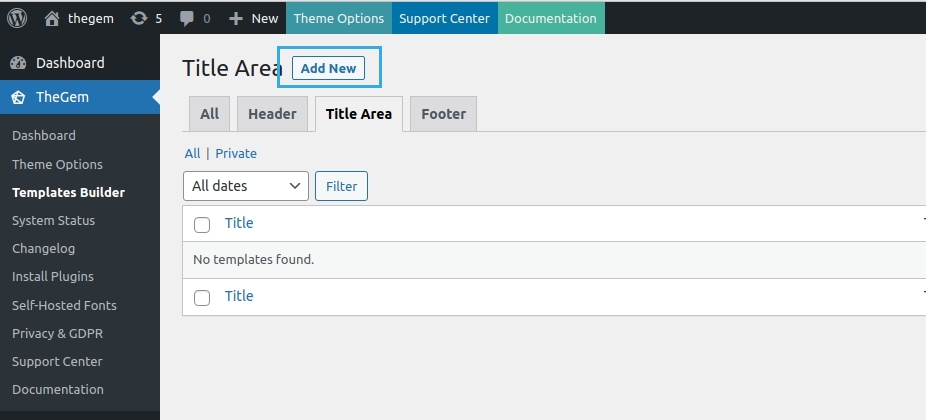Switch to the Header tab

click(x=272, y=114)
